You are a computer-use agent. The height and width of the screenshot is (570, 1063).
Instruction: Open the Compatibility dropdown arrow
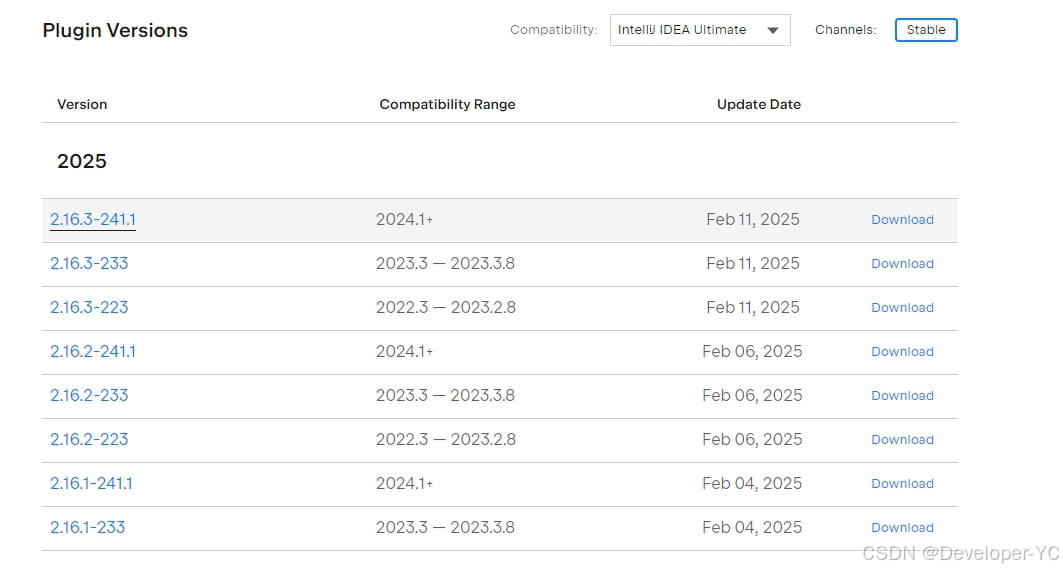click(x=772, y=30)
